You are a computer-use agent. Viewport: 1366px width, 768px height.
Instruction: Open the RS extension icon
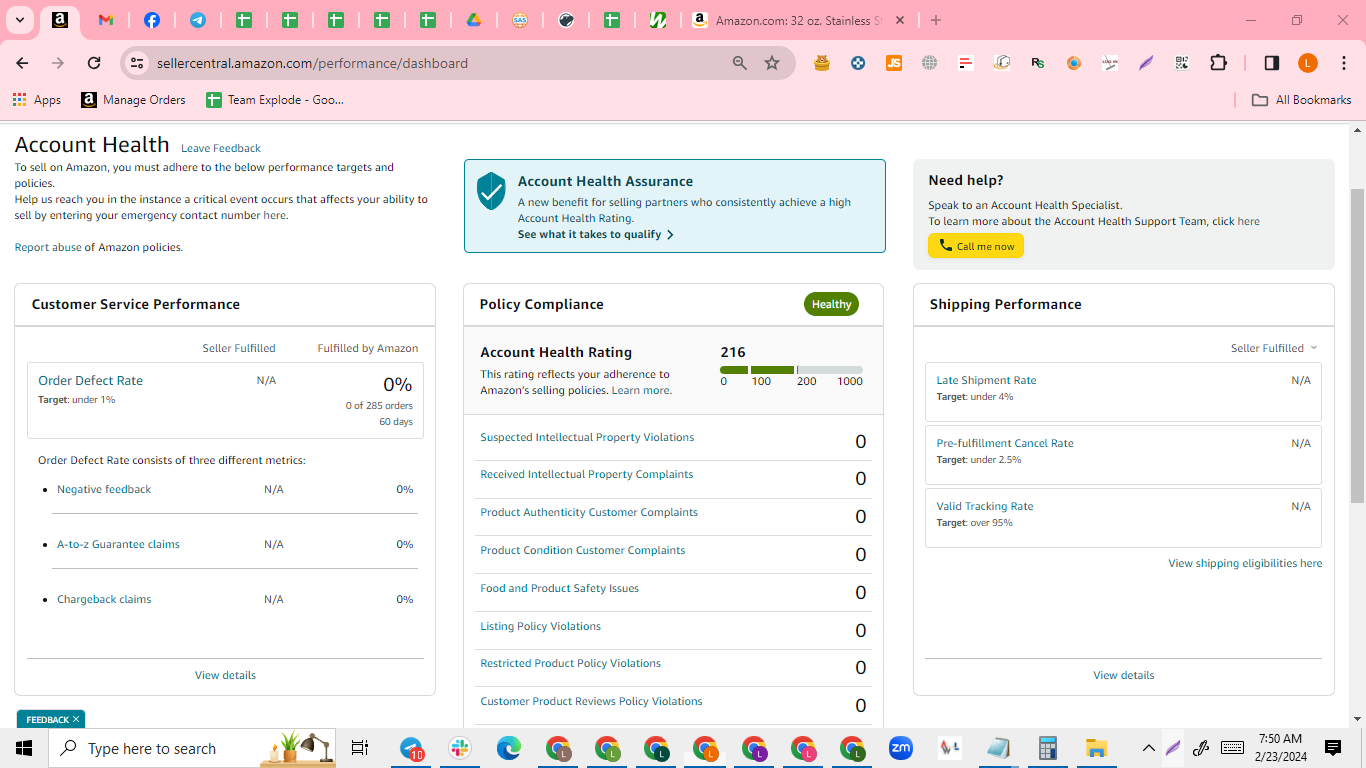1038,63
